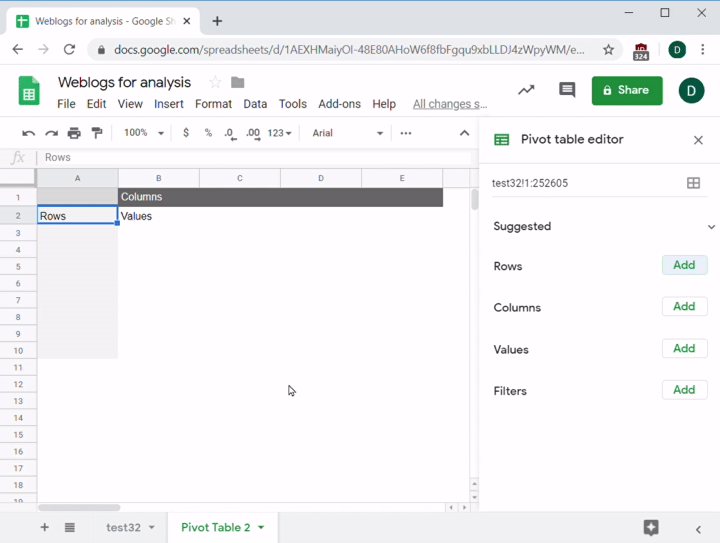This screenshot has width=720, height=543.
Task: Open the comments history icon
Action: [567, 90]
